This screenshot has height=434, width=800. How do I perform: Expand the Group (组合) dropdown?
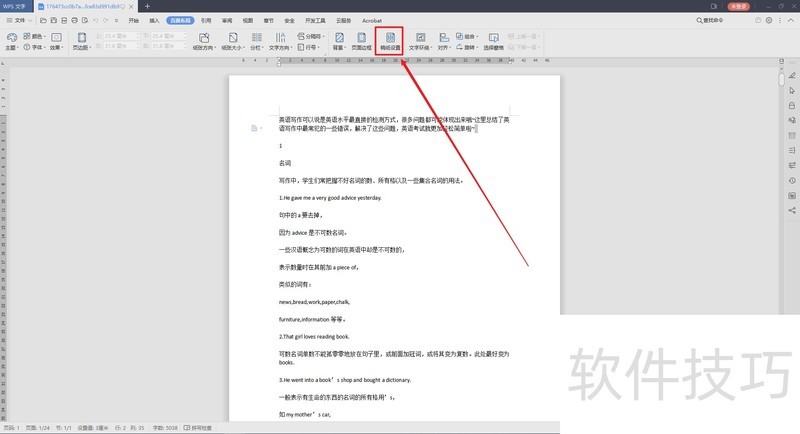click(467, 36)
